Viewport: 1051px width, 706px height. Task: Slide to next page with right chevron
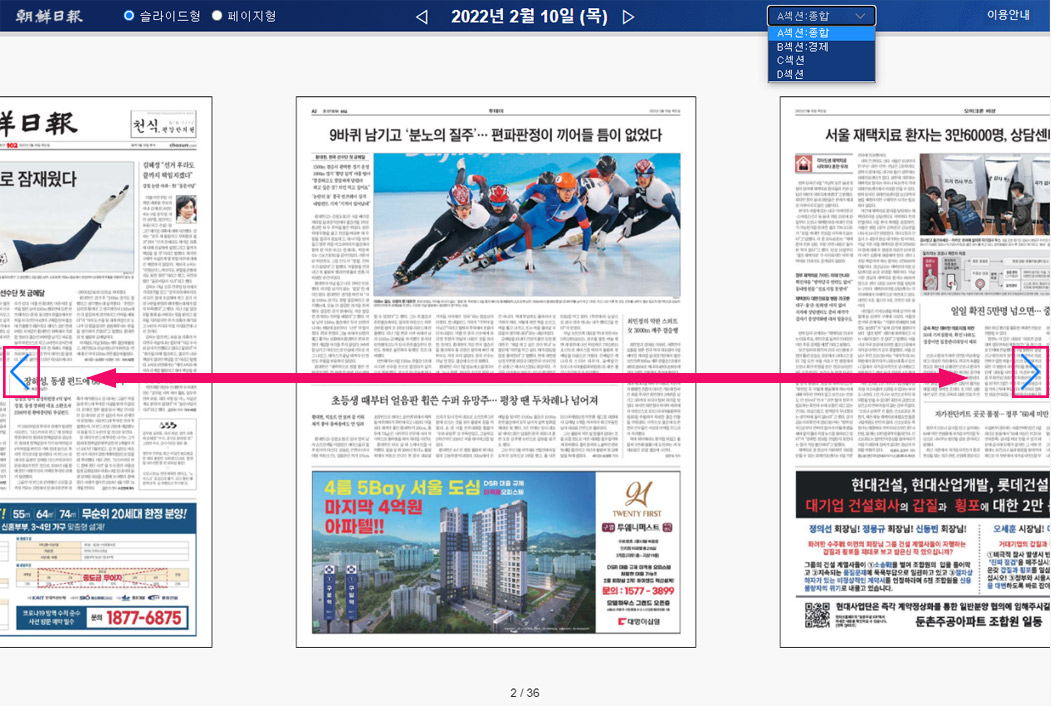click(1030, 372)
